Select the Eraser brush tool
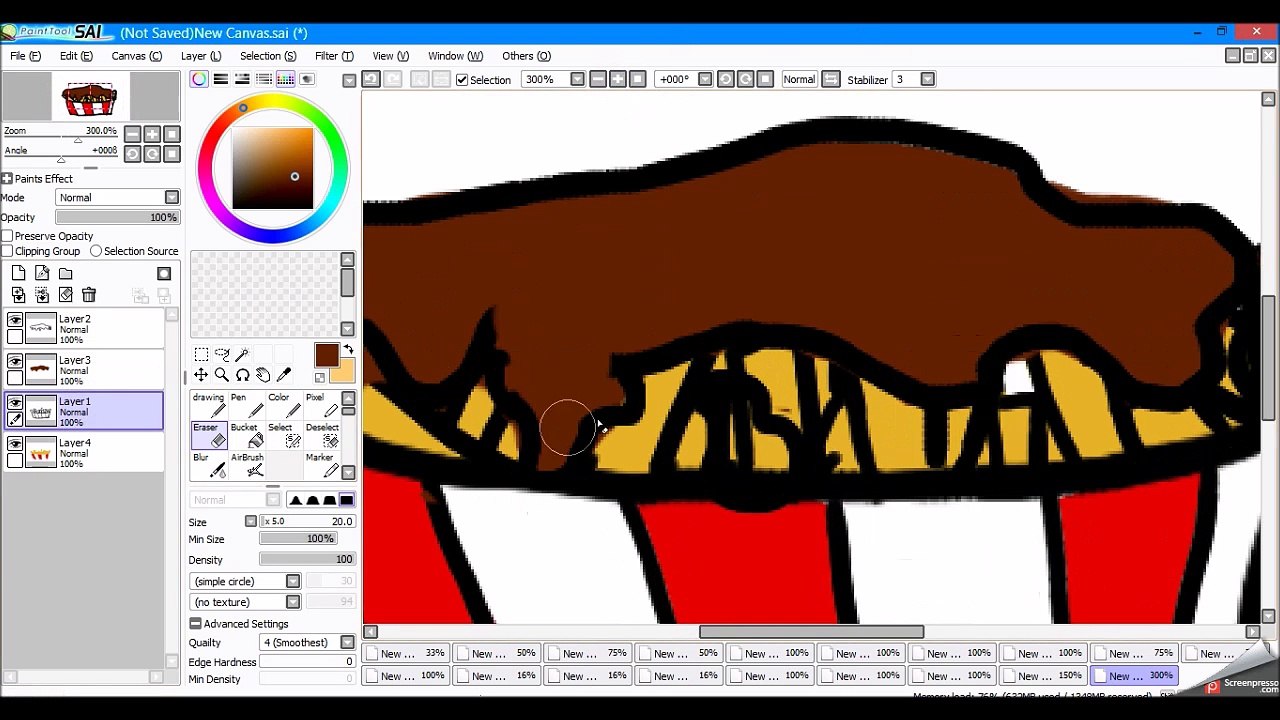 pos(209,435)
